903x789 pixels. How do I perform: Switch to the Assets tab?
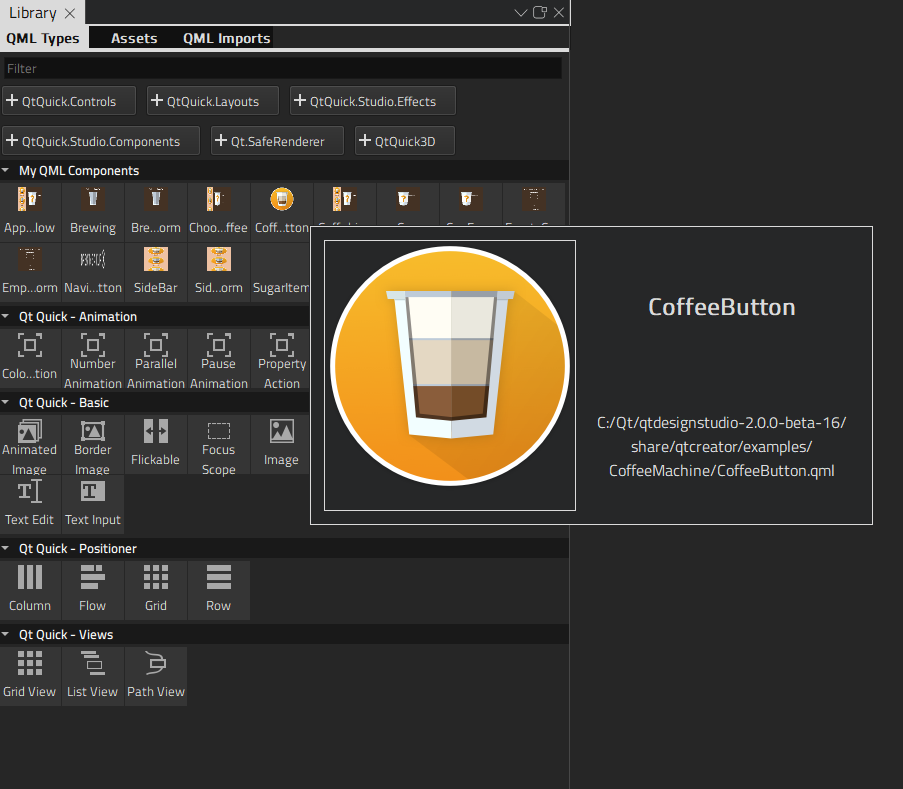[133, 38]
